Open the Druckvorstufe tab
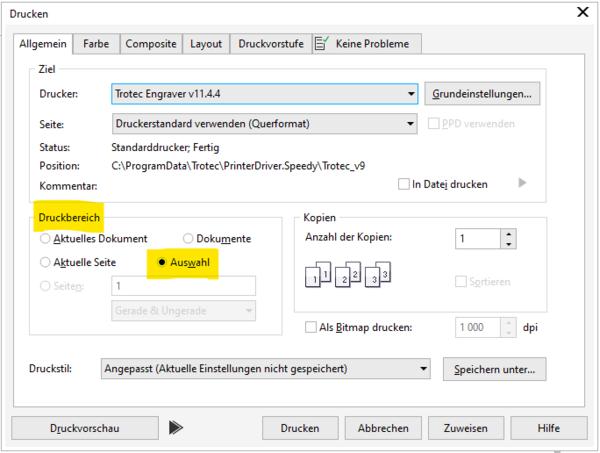Image resolution: width=600 pixels, height=453 pixels. tap(270, 44)
